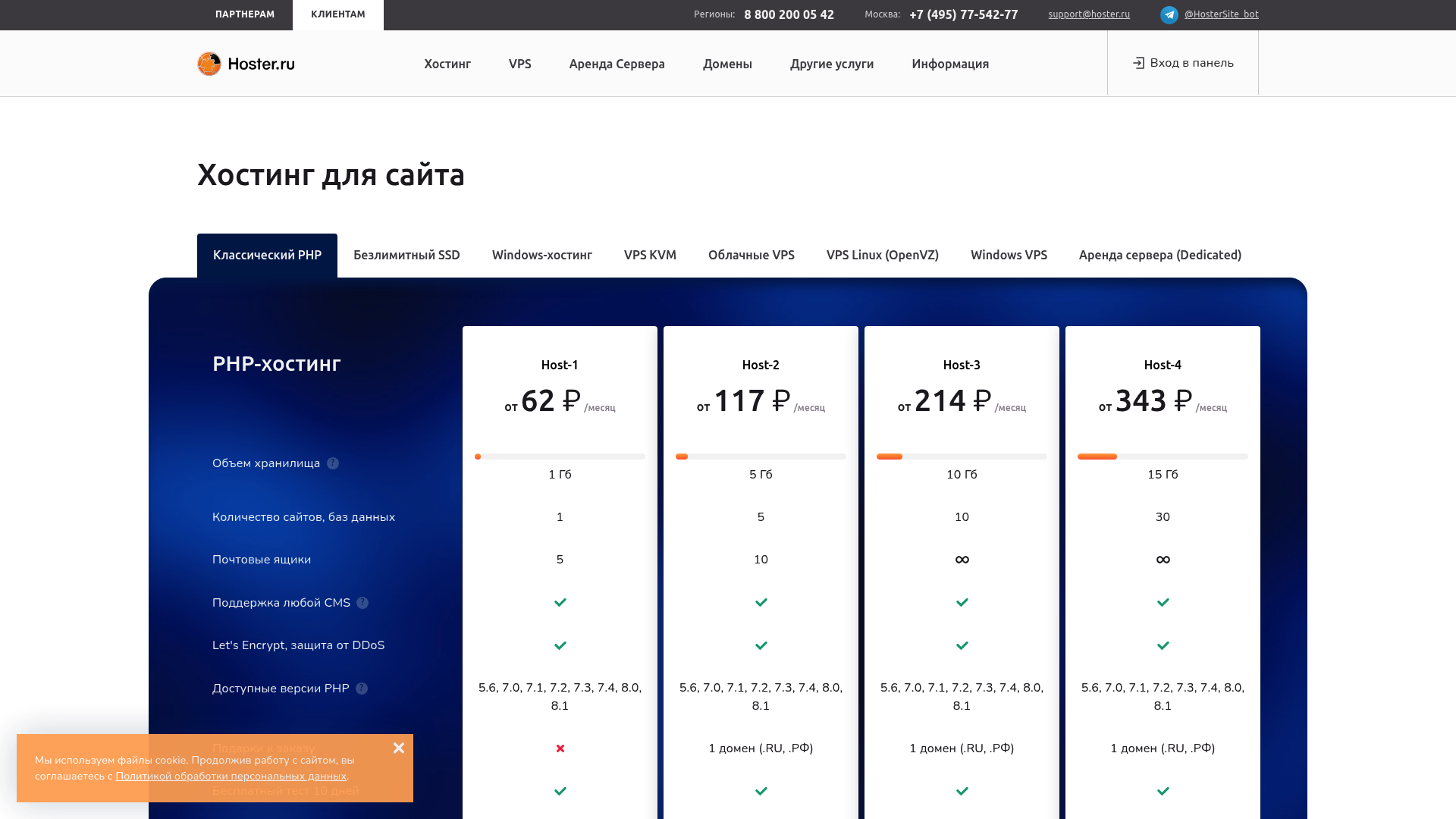Open the Информация navigation dropdown
This screenshot has width=1456, height=819.
click(950, 64)
